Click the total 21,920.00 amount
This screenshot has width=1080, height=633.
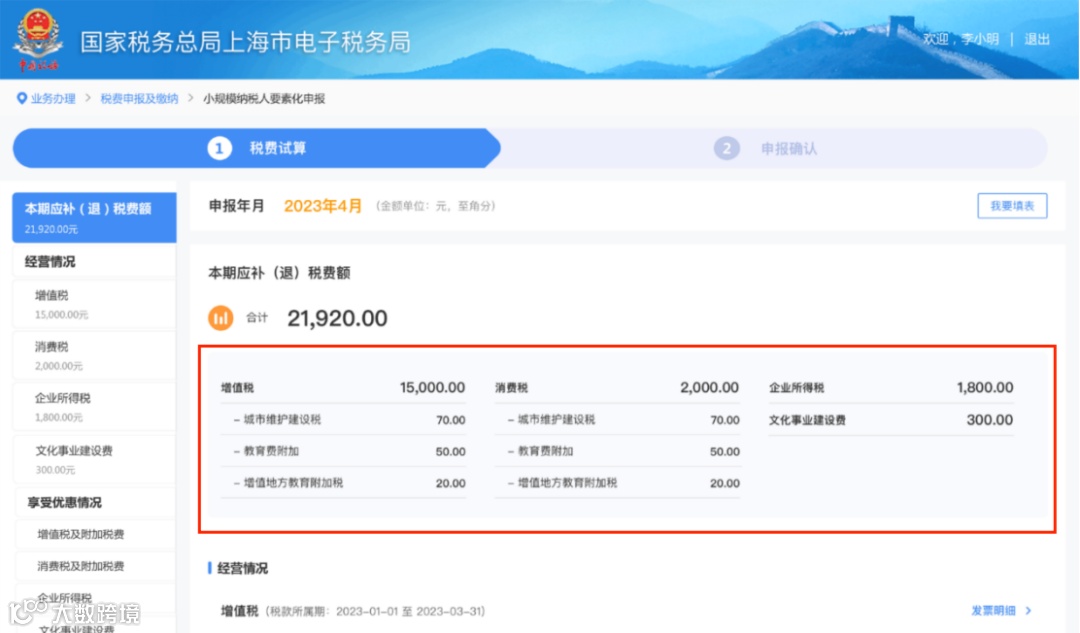[x=337, y=318]
